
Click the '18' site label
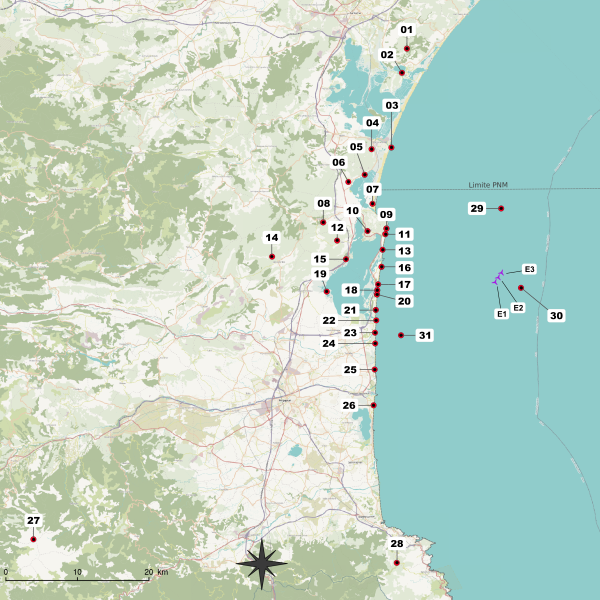coord(351,290)
